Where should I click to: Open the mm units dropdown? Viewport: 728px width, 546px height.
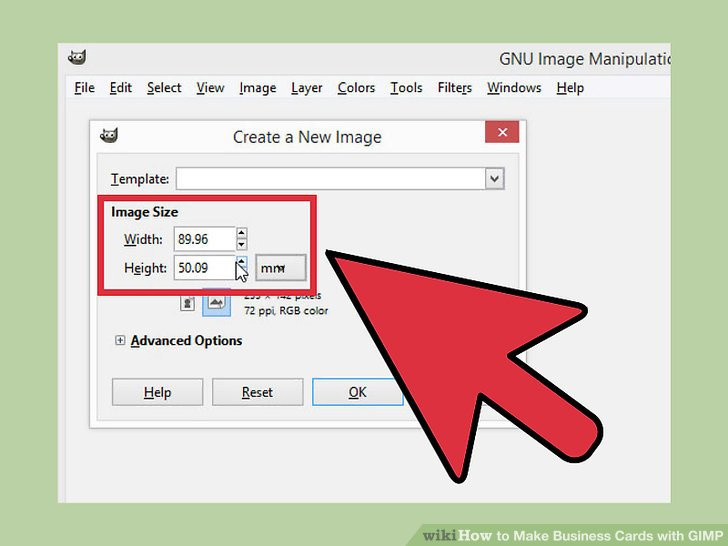[x=280, y=268]
